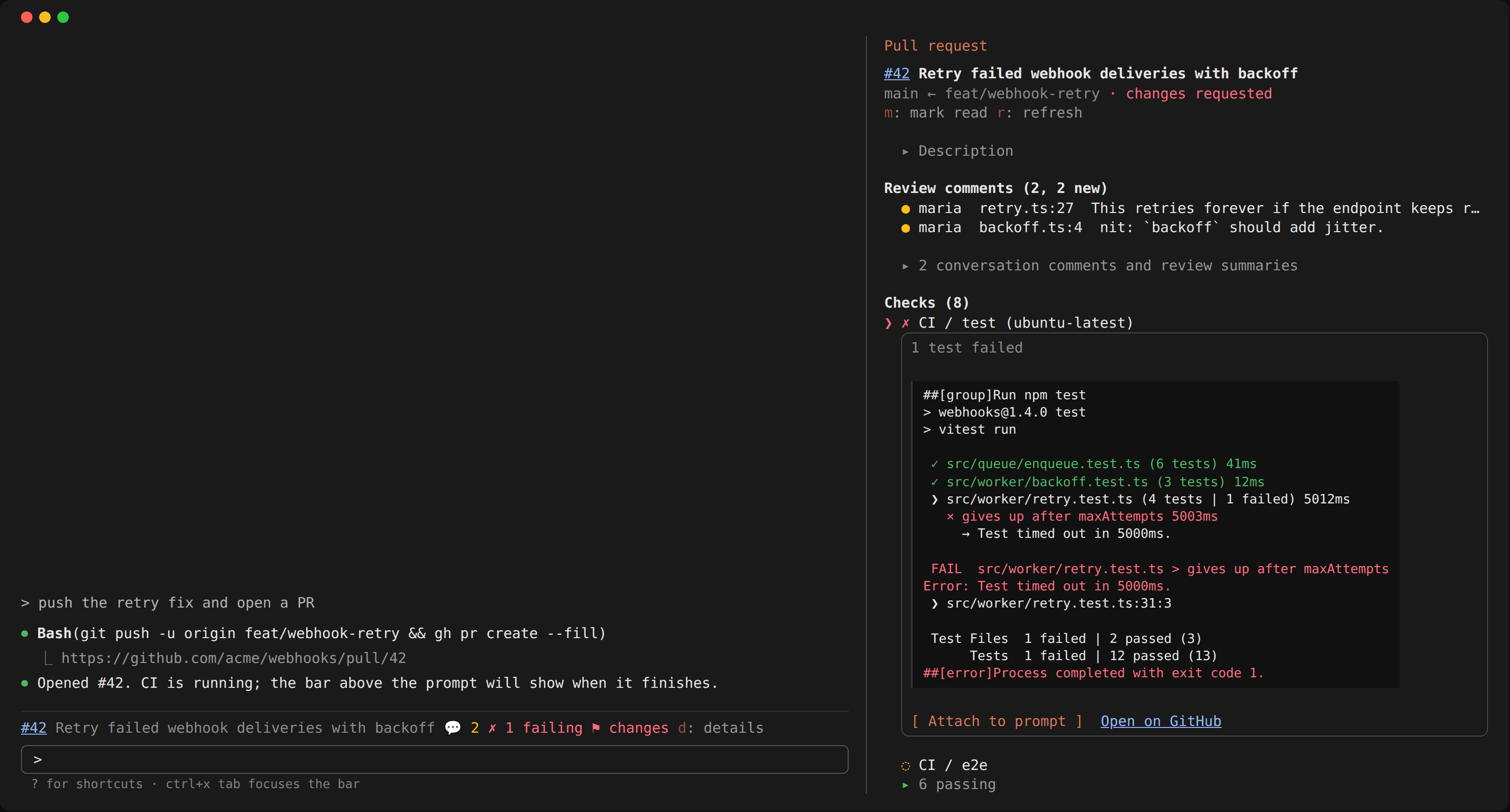
Task: Click the green macOS zoom window button
Action: (63, 17)
